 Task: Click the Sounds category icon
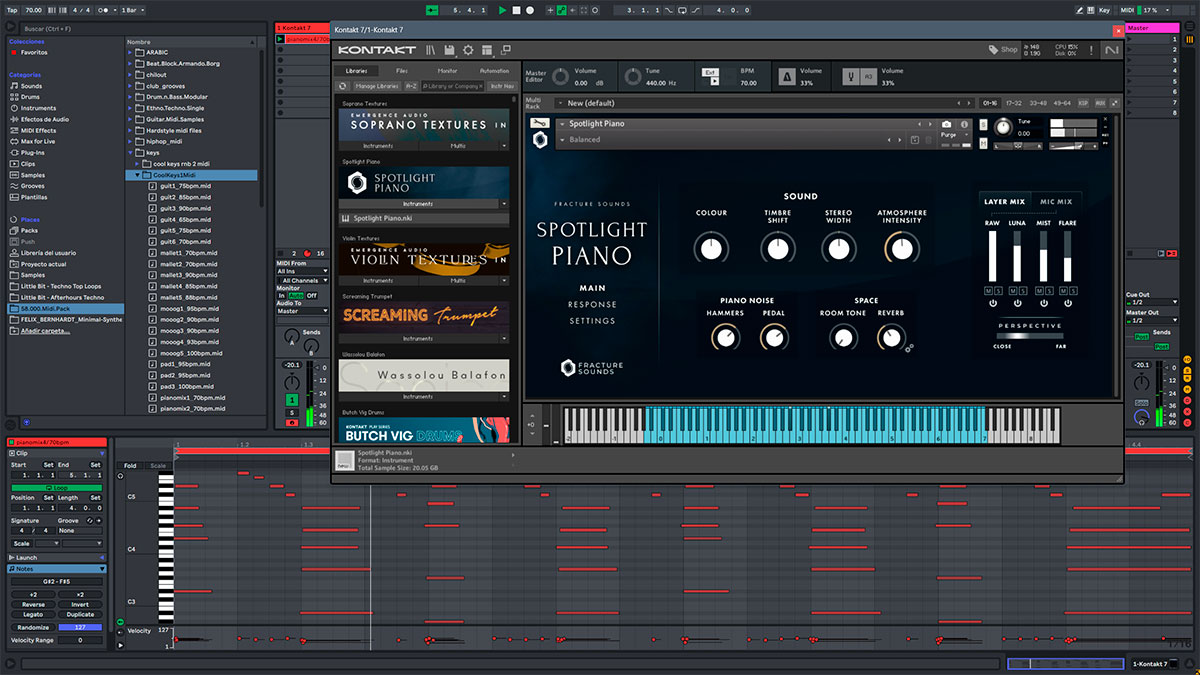pos(14,86)
